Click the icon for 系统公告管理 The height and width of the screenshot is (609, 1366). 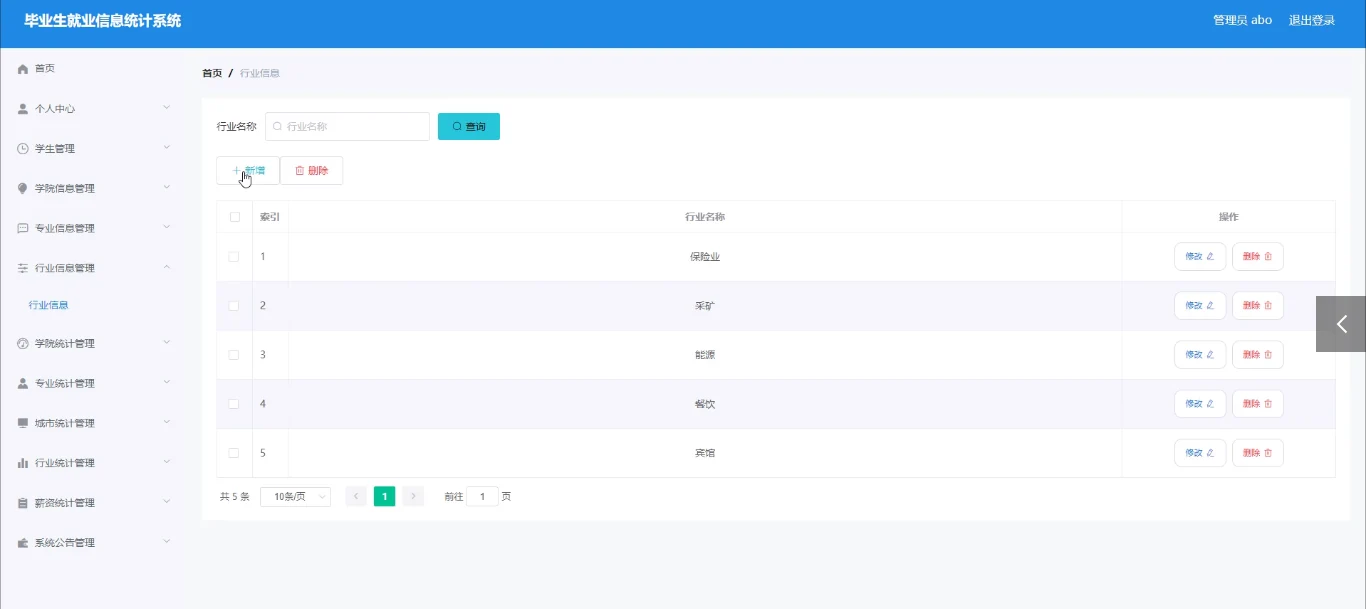(x=23, y=544)
